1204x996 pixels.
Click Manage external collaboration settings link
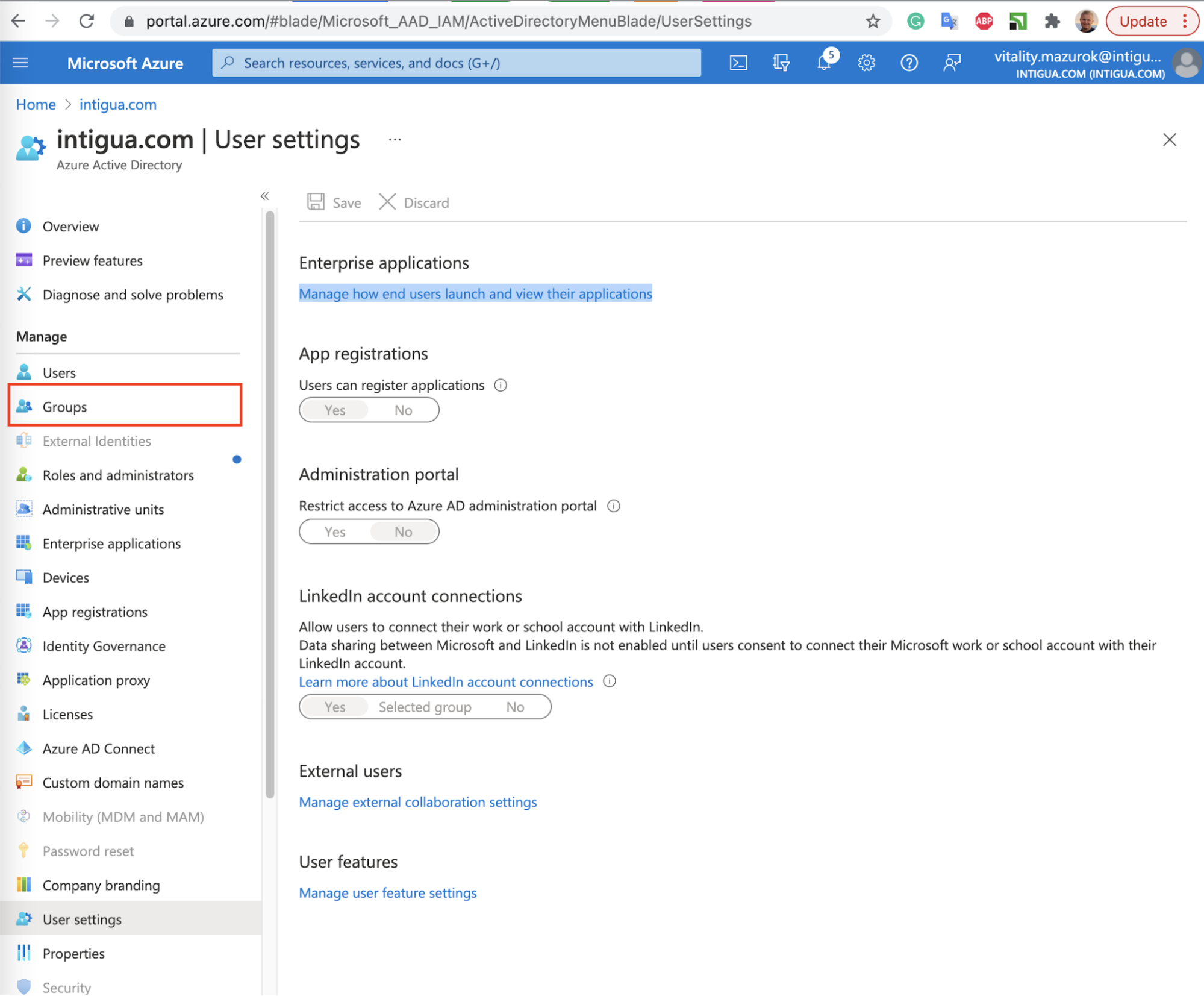(x=417, y=802)
